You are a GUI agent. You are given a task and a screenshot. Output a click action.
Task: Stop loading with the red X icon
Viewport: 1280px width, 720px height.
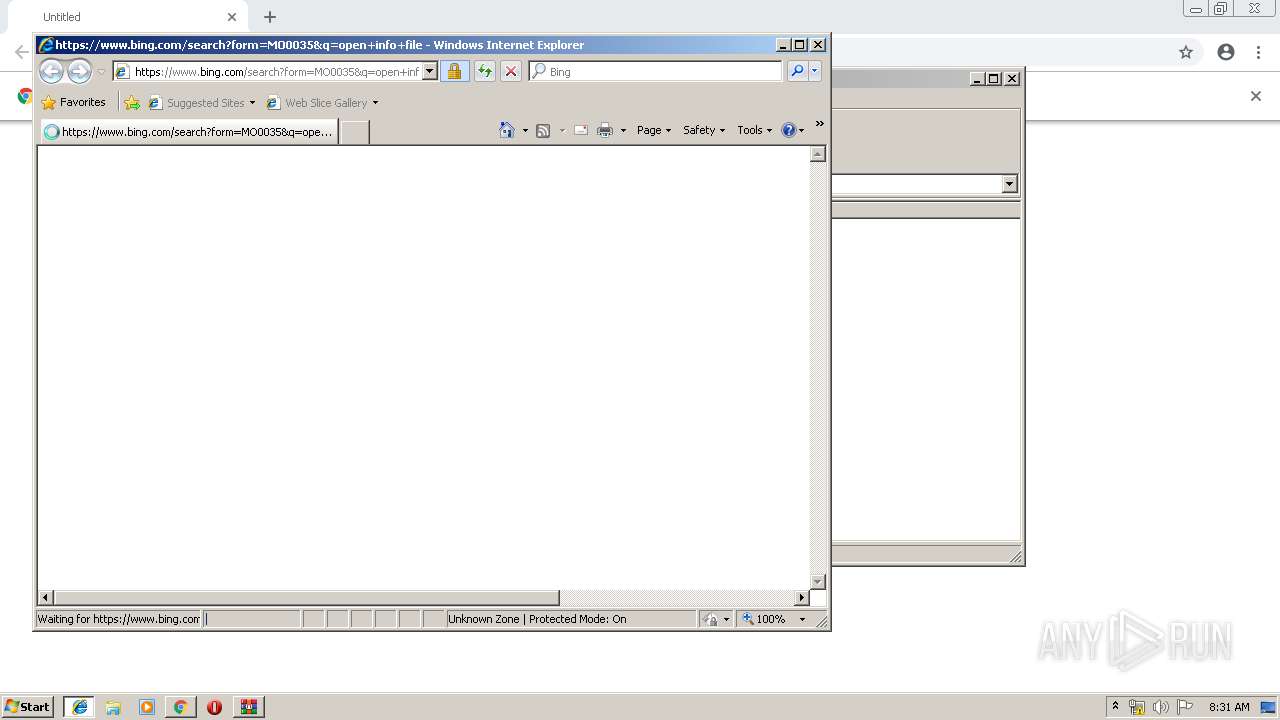point(510,71)
